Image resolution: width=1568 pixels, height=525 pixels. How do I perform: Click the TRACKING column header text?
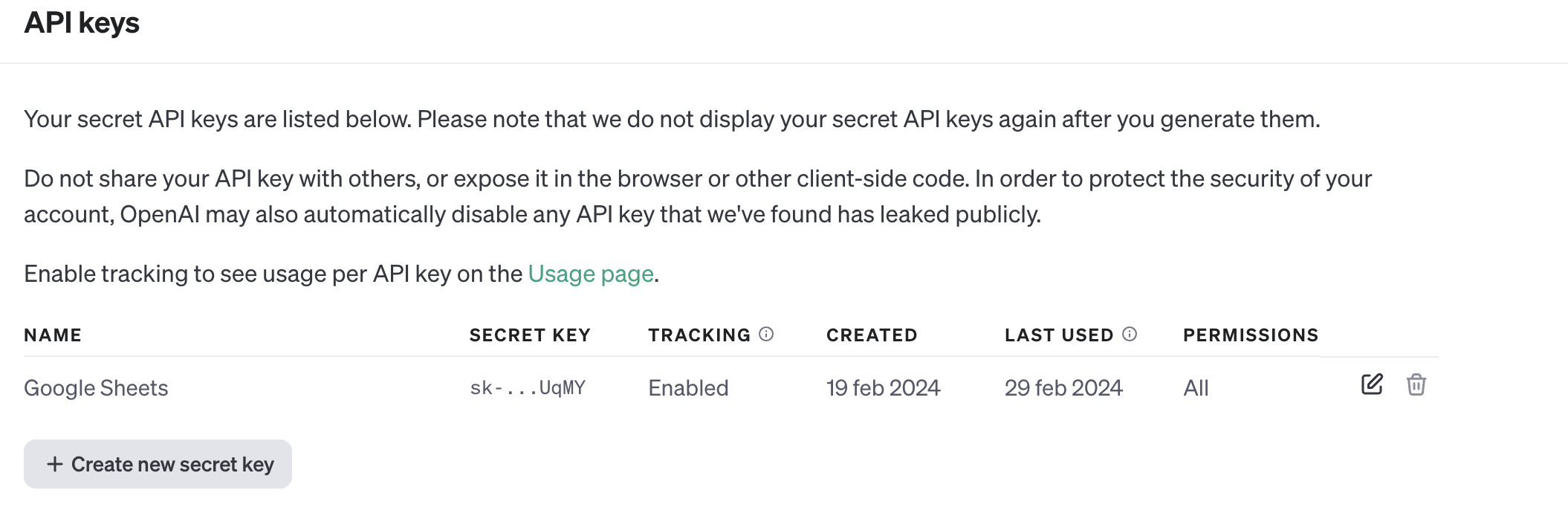coord(699,335)
